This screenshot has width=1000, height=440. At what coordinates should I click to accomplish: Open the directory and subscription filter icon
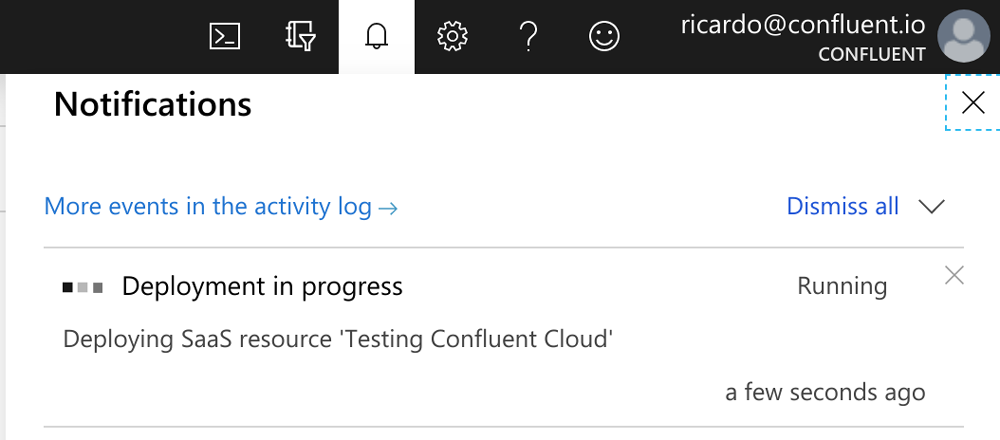(x=301, y=36)
